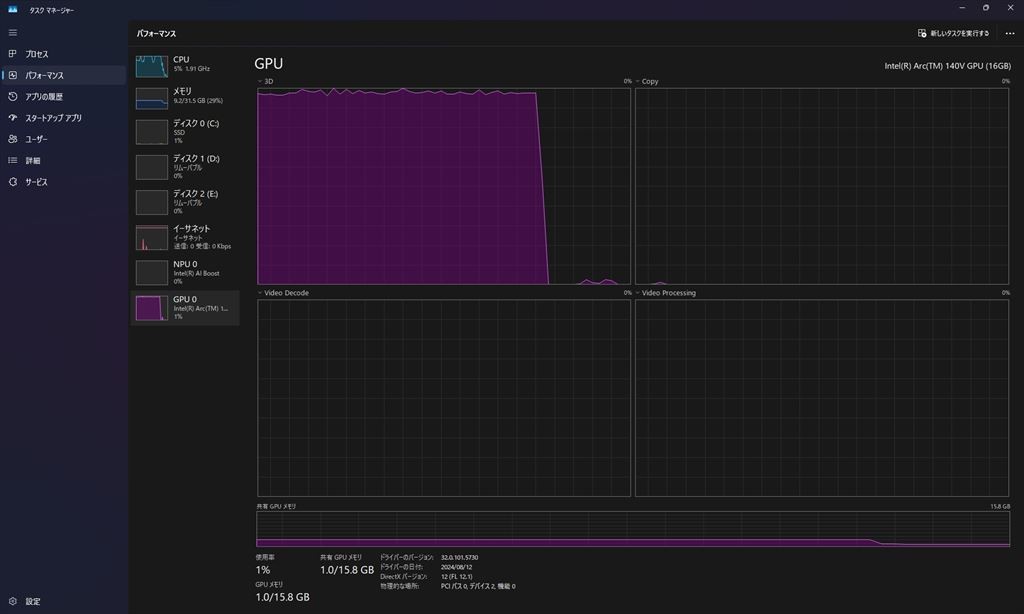The width and height of the screenshot is (1024, 614).
Task: Open the スタートアップ アプリ icon
Action: [x=13, y=118]
